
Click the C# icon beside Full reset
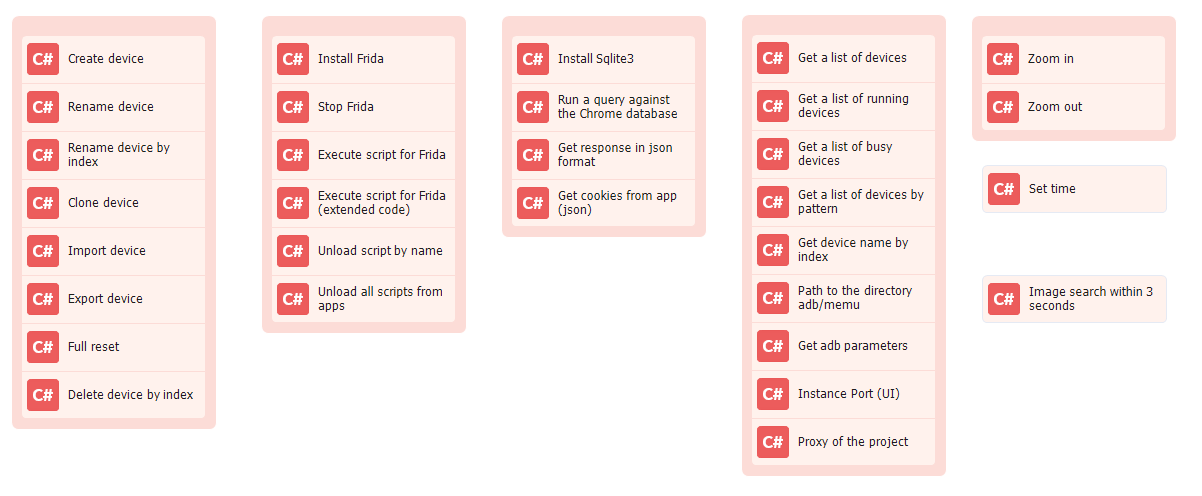pyautogui.click(x=43, y=347)
